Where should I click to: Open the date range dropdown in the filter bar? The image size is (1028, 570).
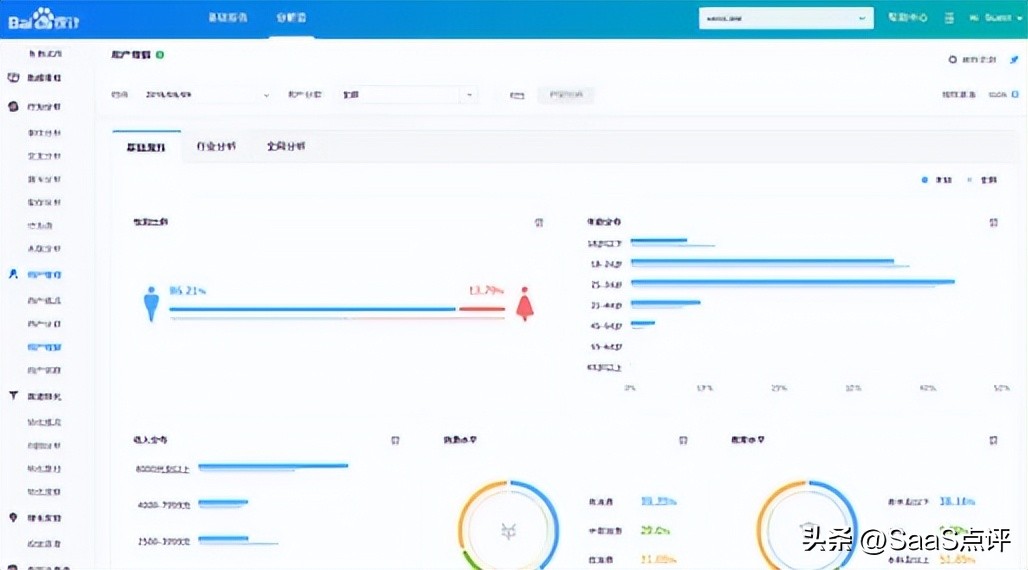coord(207,95)
